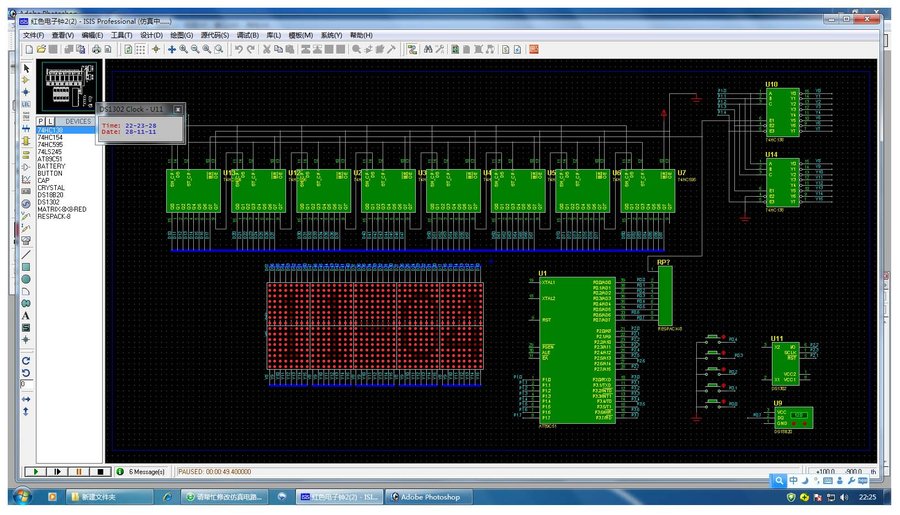900x515 pixels.
Task: Click the Step simulation button
Action: (x=56, y=470)
